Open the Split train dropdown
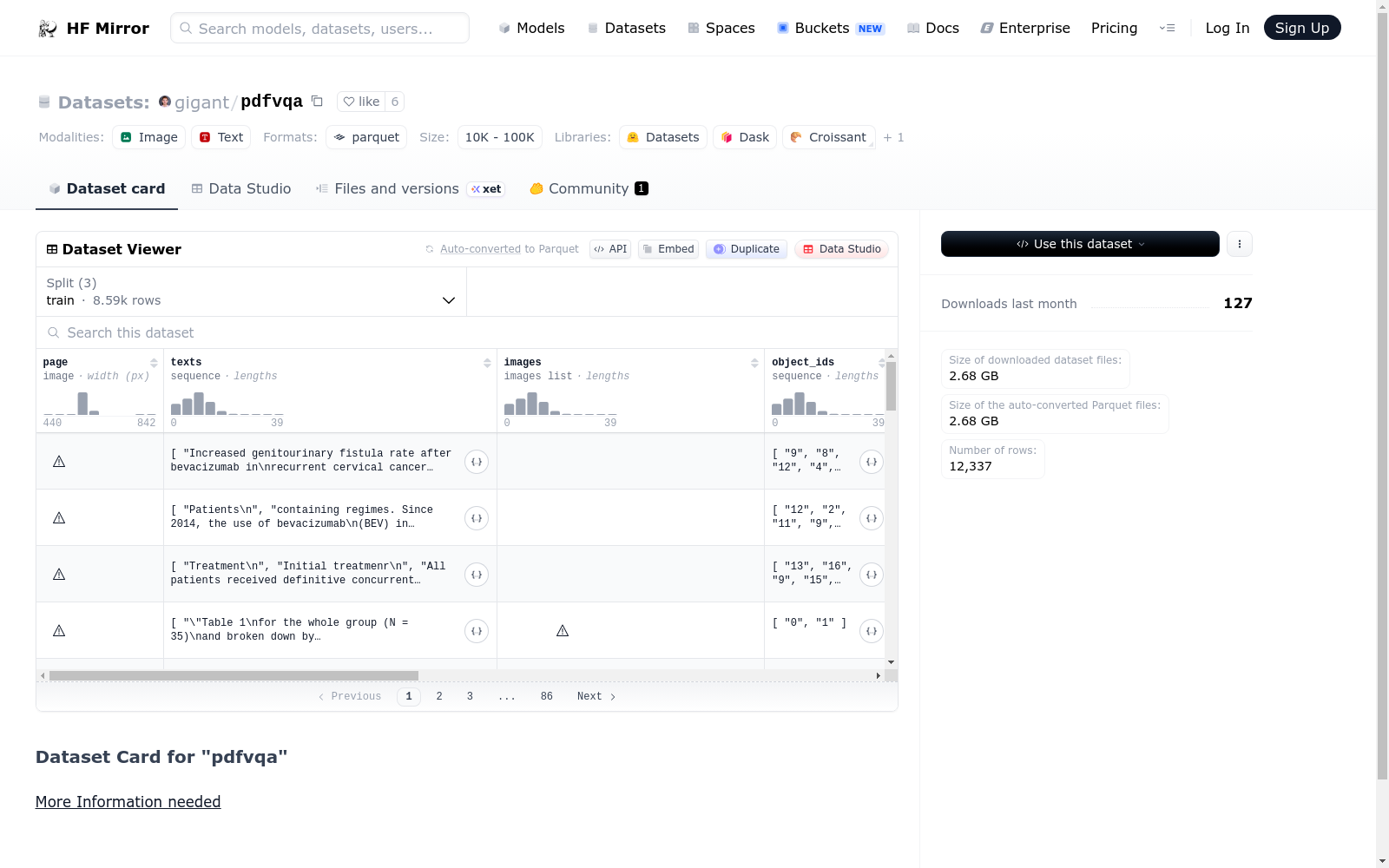This screenshot has height=868, width=1389. pos(252,292)
